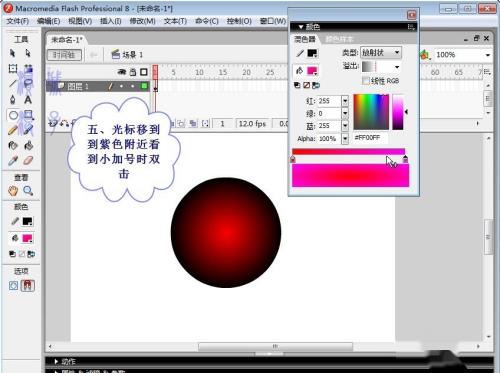Click the fill color swatch in color panel
Screen dimensions: 500x373
click(312, 71)
